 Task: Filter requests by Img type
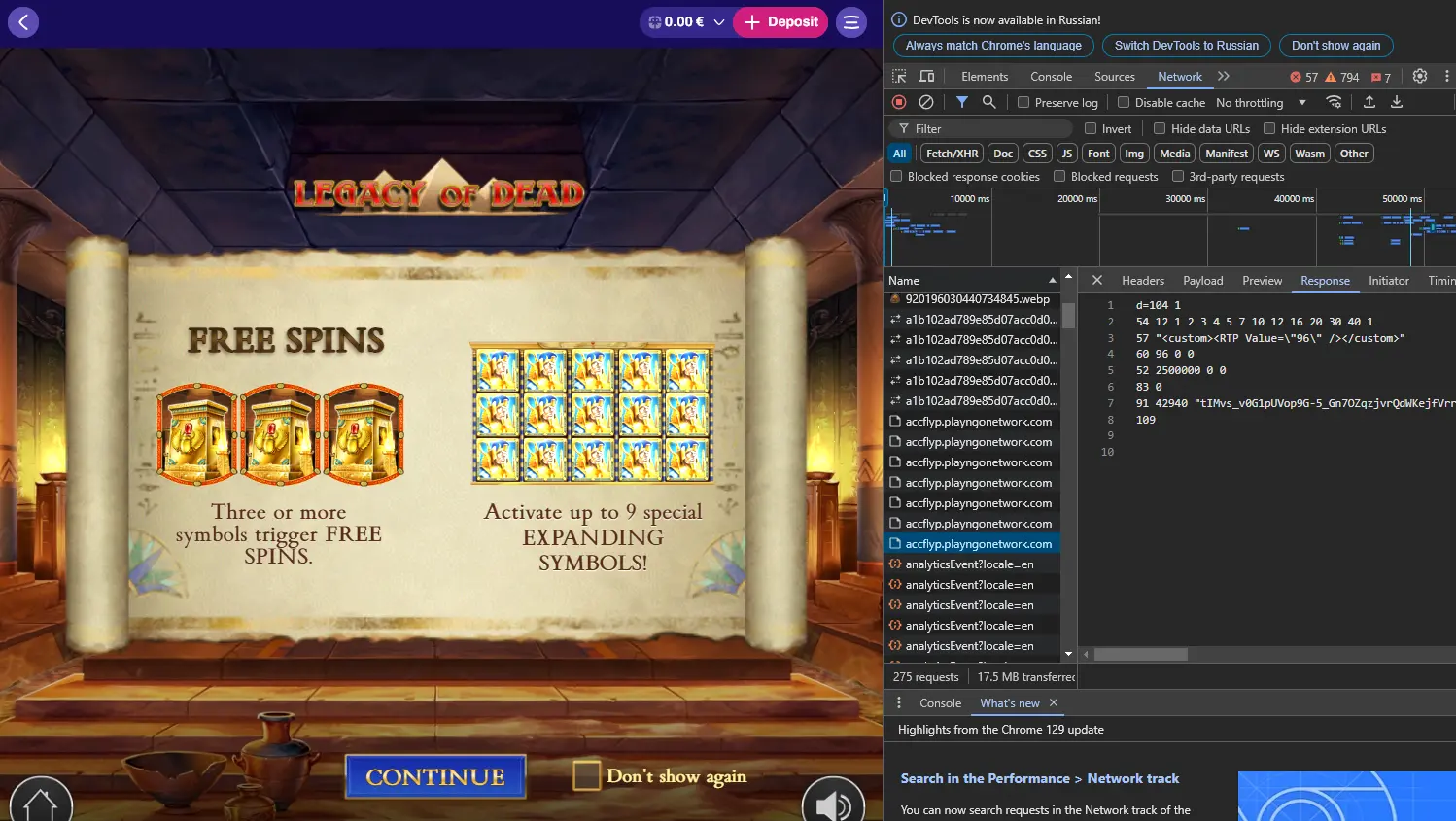1134,154
